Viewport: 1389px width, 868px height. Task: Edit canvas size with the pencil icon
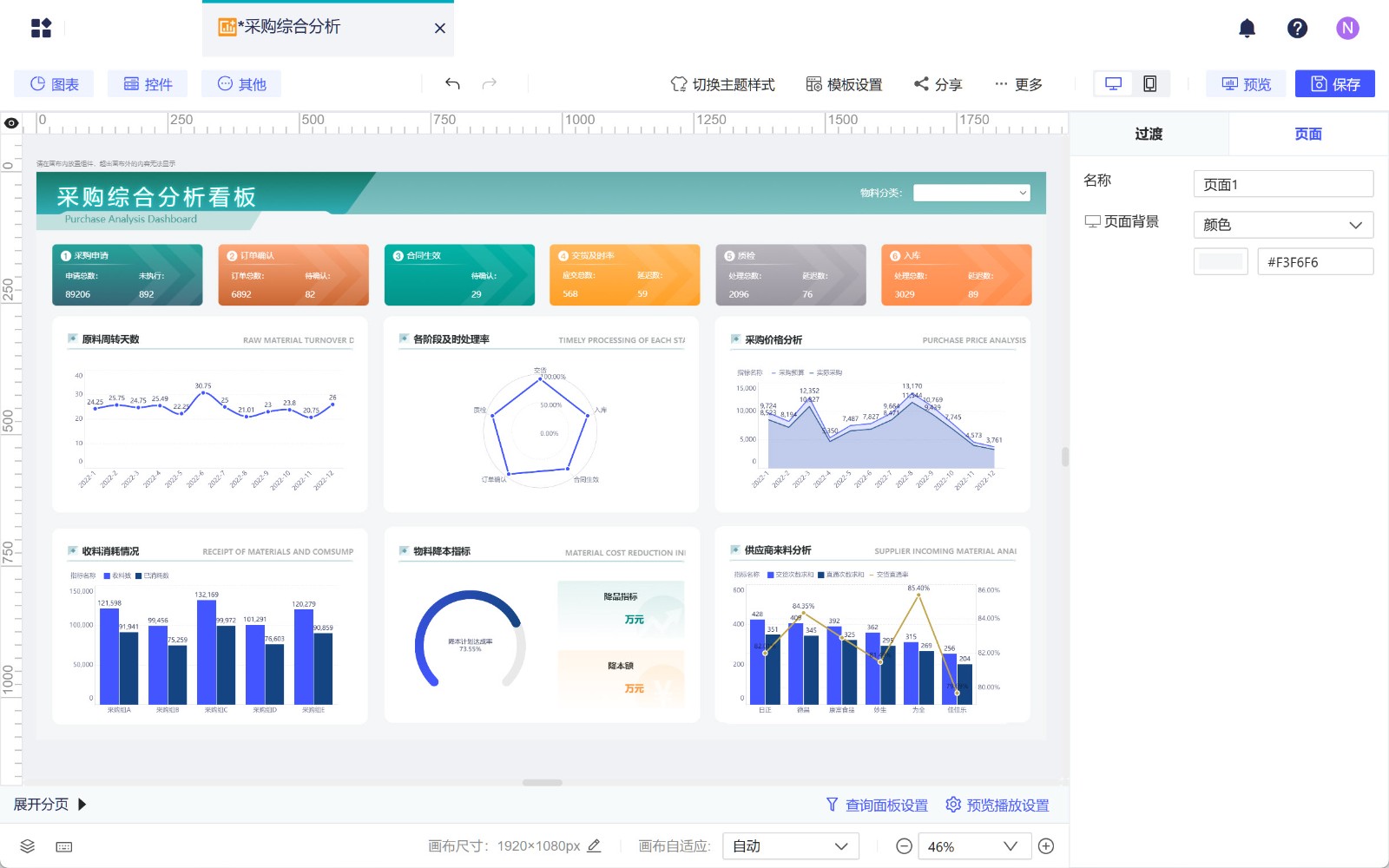(594, 845)
